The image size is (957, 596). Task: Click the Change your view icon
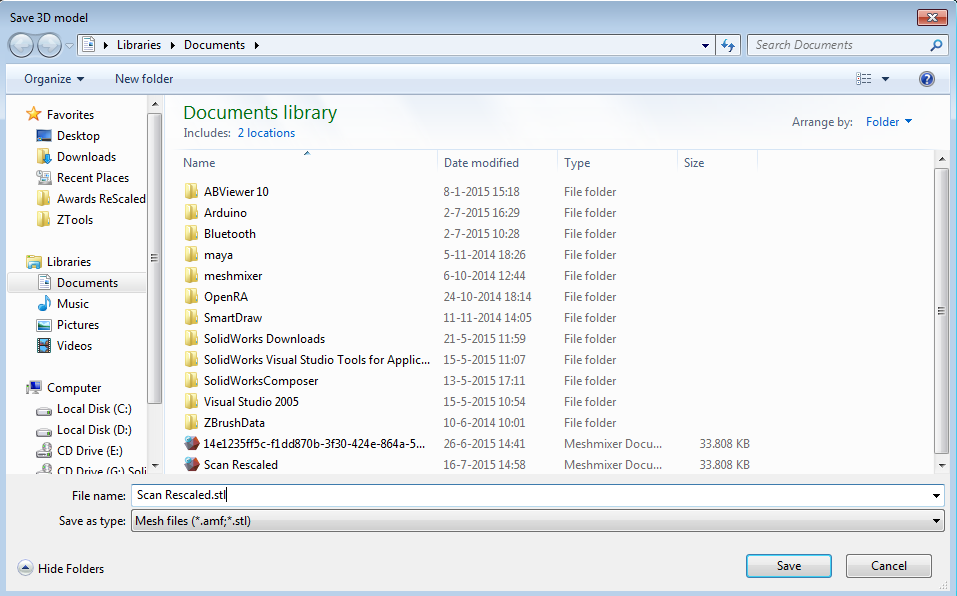click(864, 79)
